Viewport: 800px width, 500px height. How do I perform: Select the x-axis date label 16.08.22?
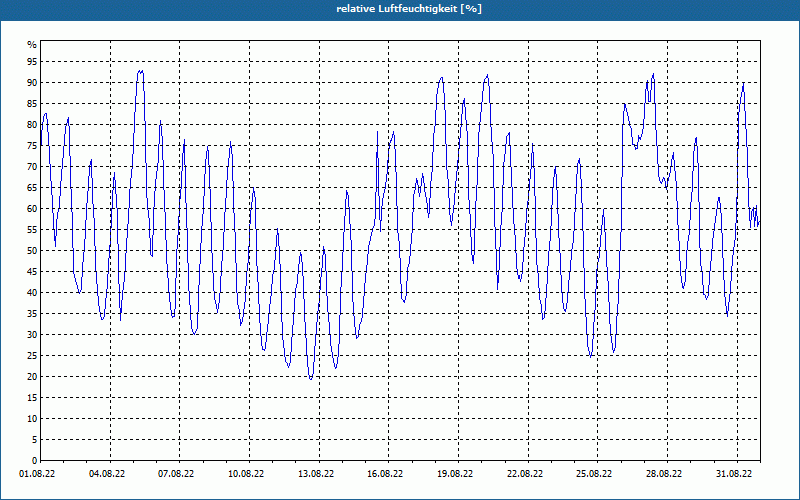(x=385, y=474)
